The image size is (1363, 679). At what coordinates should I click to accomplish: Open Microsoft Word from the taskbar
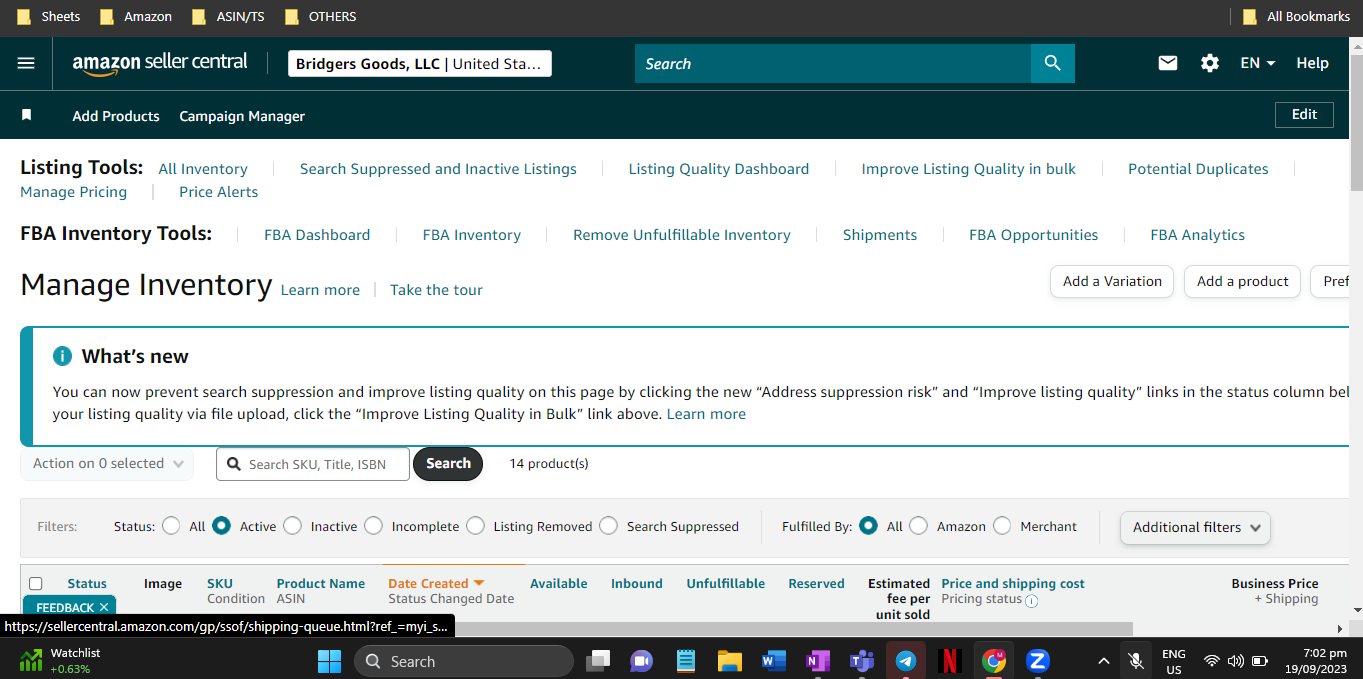coord(773,661)
